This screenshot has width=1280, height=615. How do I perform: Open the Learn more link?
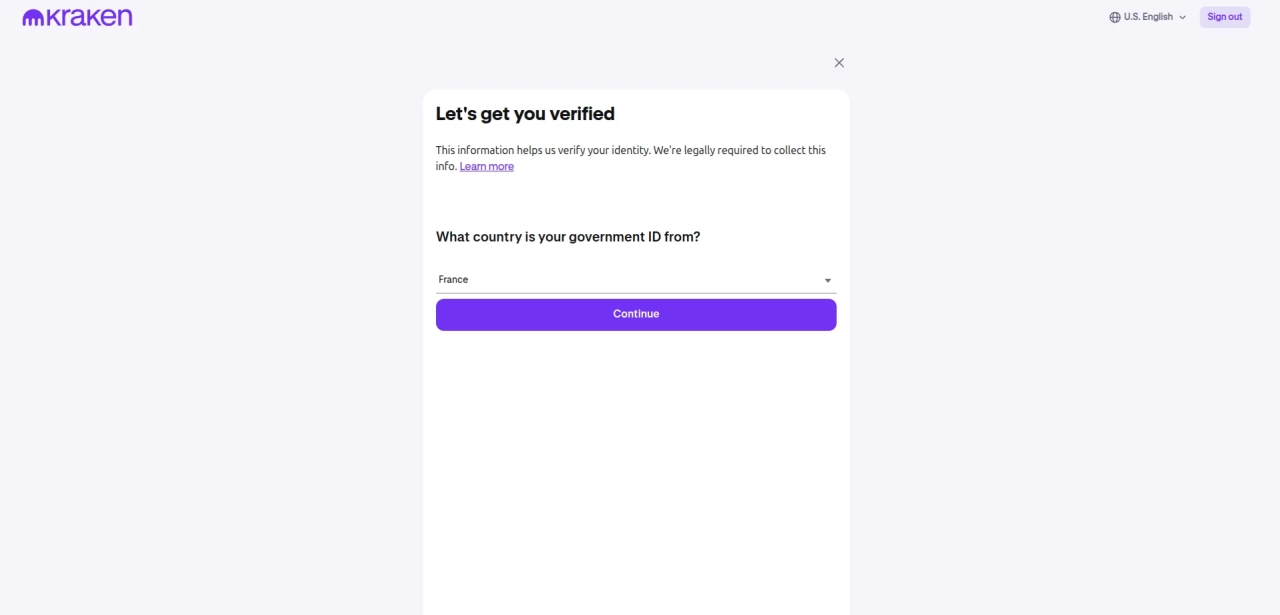click(x=487, y=167)
